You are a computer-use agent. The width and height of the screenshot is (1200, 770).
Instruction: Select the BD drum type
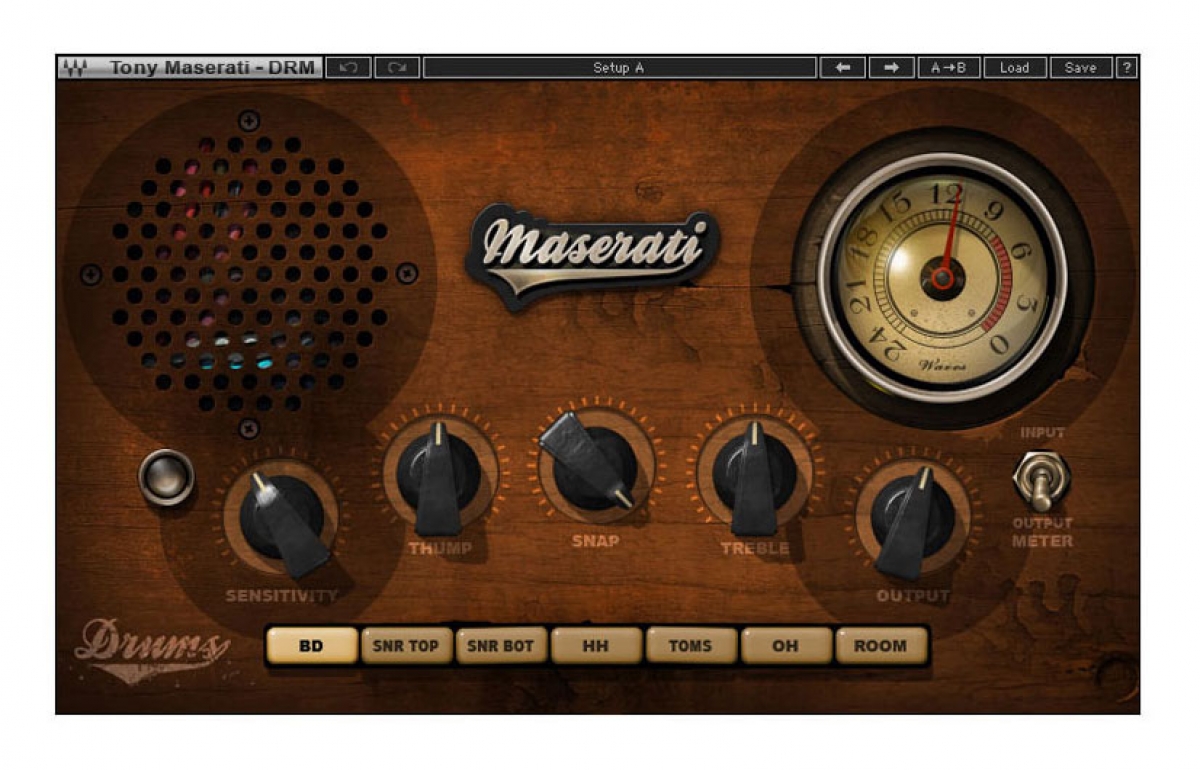[x=311, y=646]
